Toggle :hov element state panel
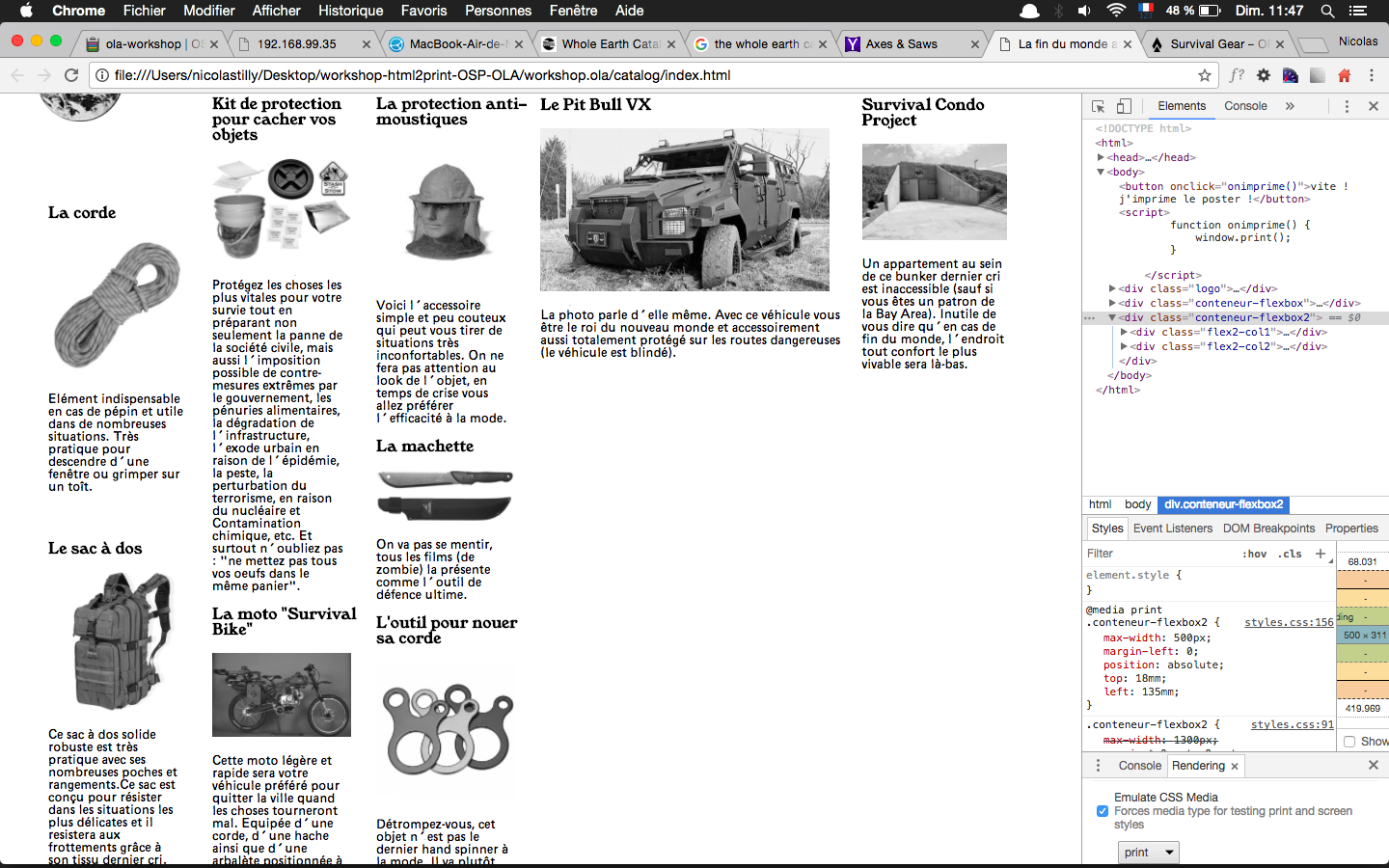 [1255, 554]
